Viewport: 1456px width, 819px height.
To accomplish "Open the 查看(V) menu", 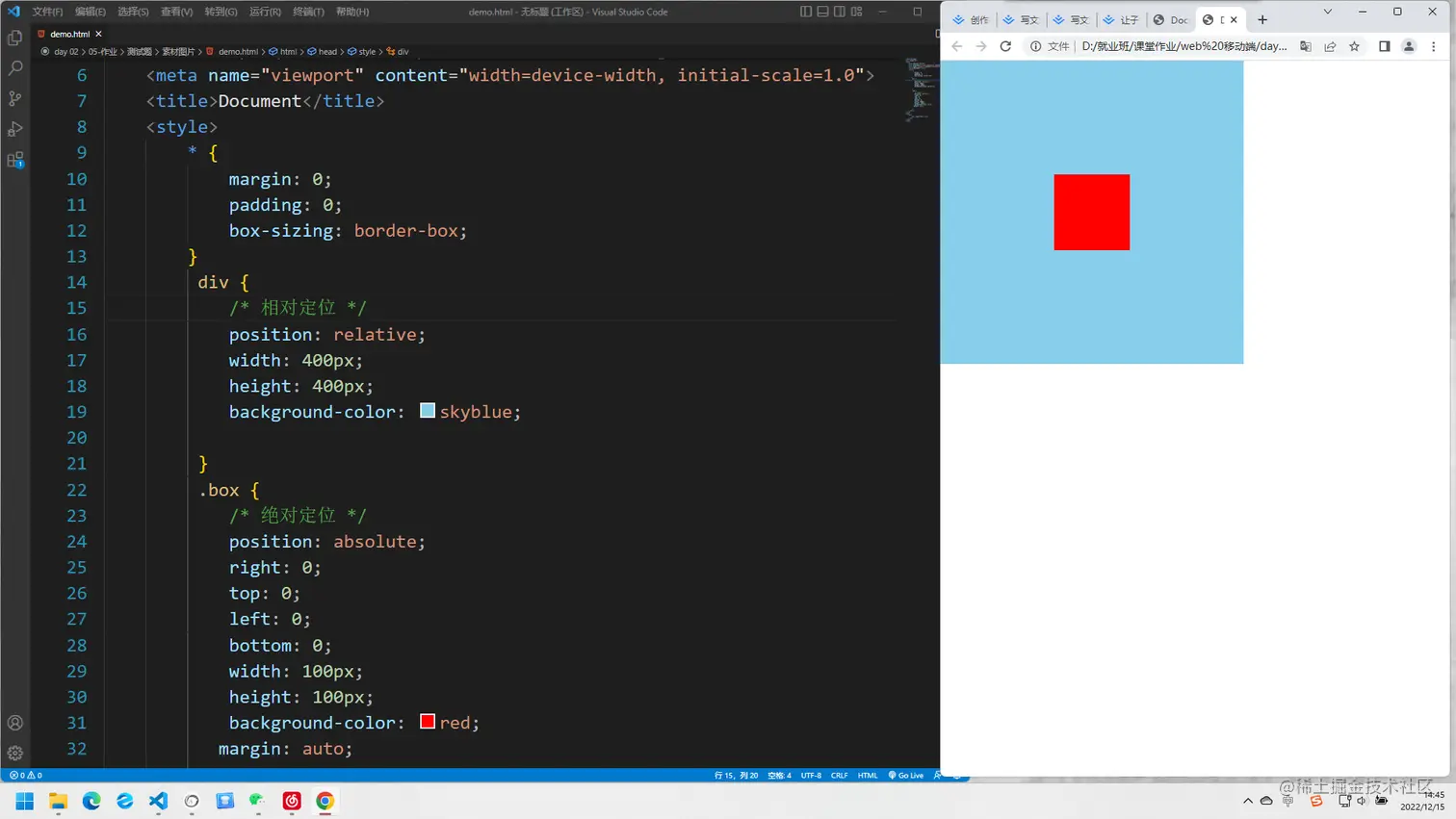I will click(x=176, y=12).
